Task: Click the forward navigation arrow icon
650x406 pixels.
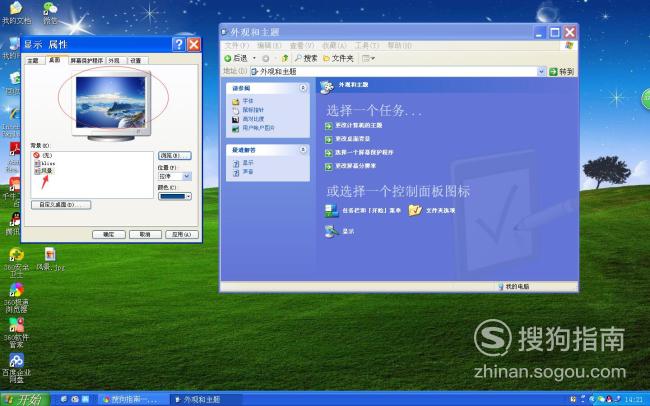Action: [266, 58]
